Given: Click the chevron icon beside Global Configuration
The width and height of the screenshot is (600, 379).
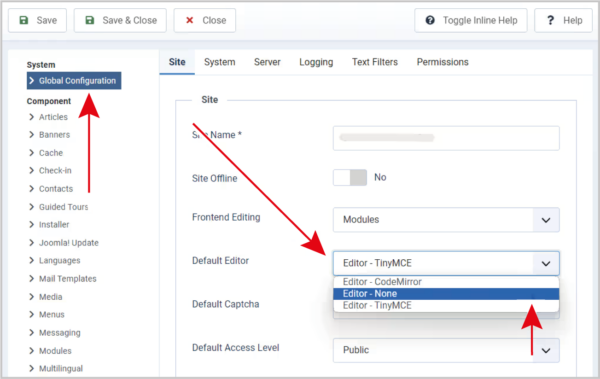Looking at the screenshot, I should (x=32, y=81).
